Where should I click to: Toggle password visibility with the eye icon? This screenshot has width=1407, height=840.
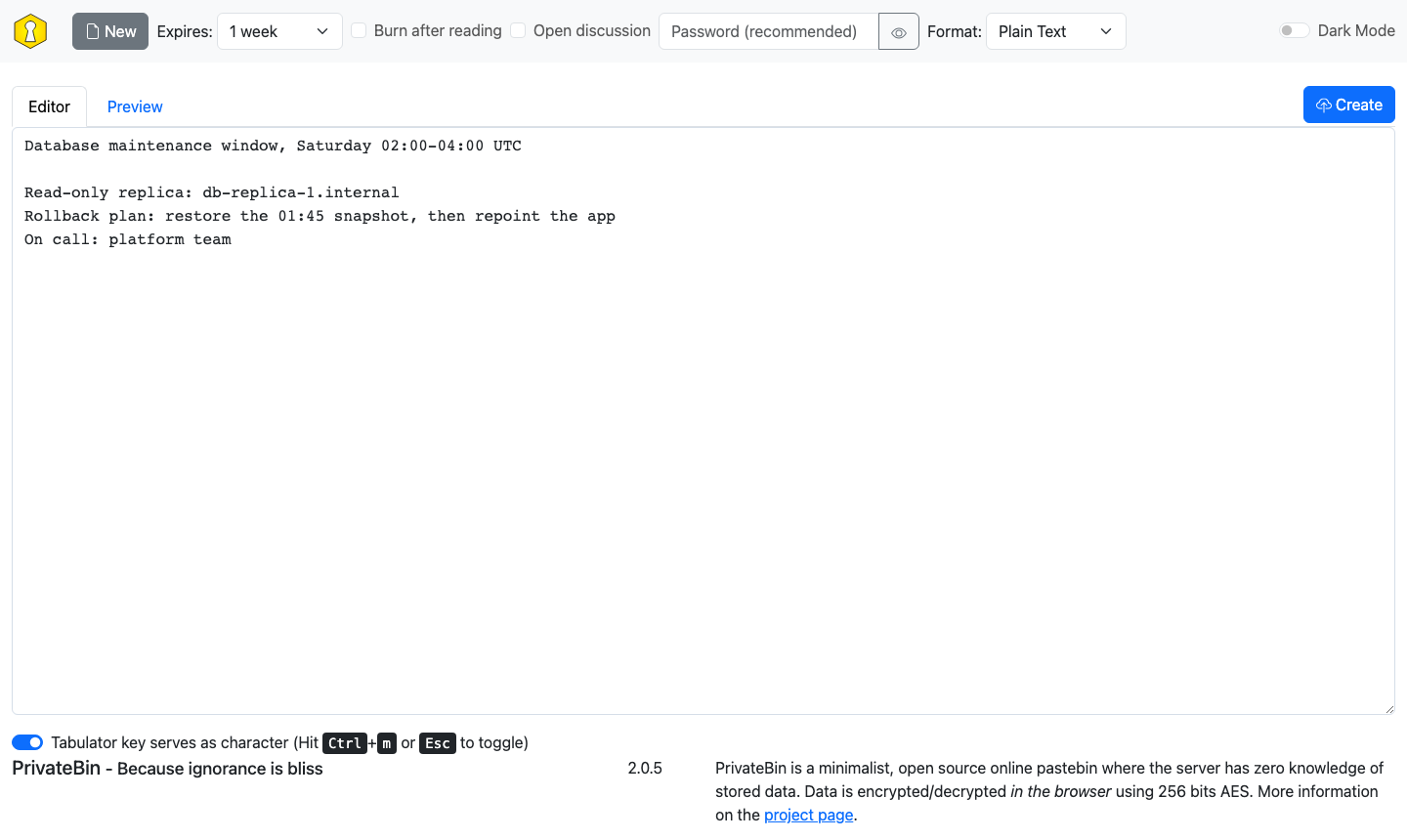[899, 31]
